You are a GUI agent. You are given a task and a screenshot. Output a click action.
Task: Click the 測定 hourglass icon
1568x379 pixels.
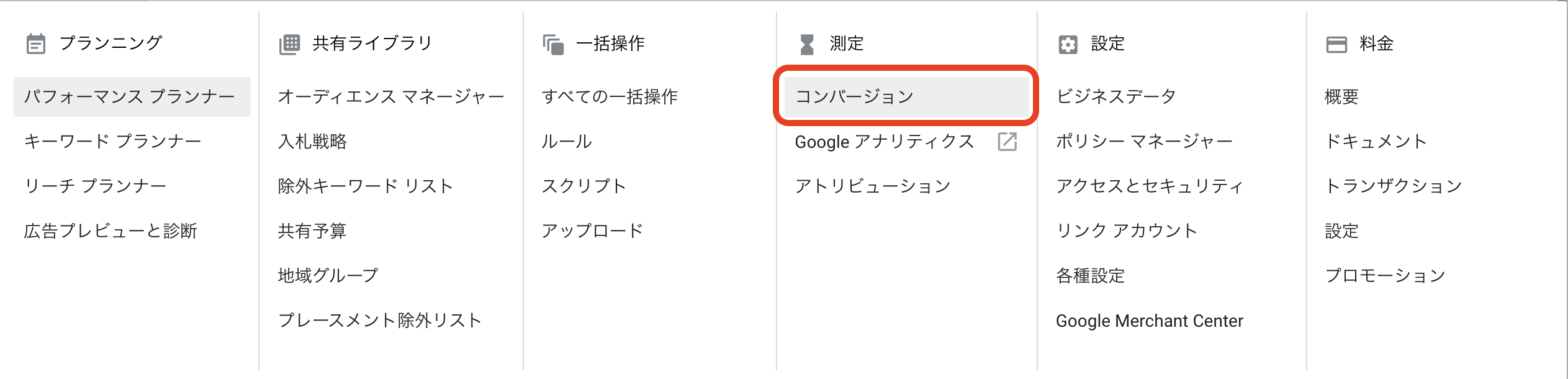tap(807, 44)
